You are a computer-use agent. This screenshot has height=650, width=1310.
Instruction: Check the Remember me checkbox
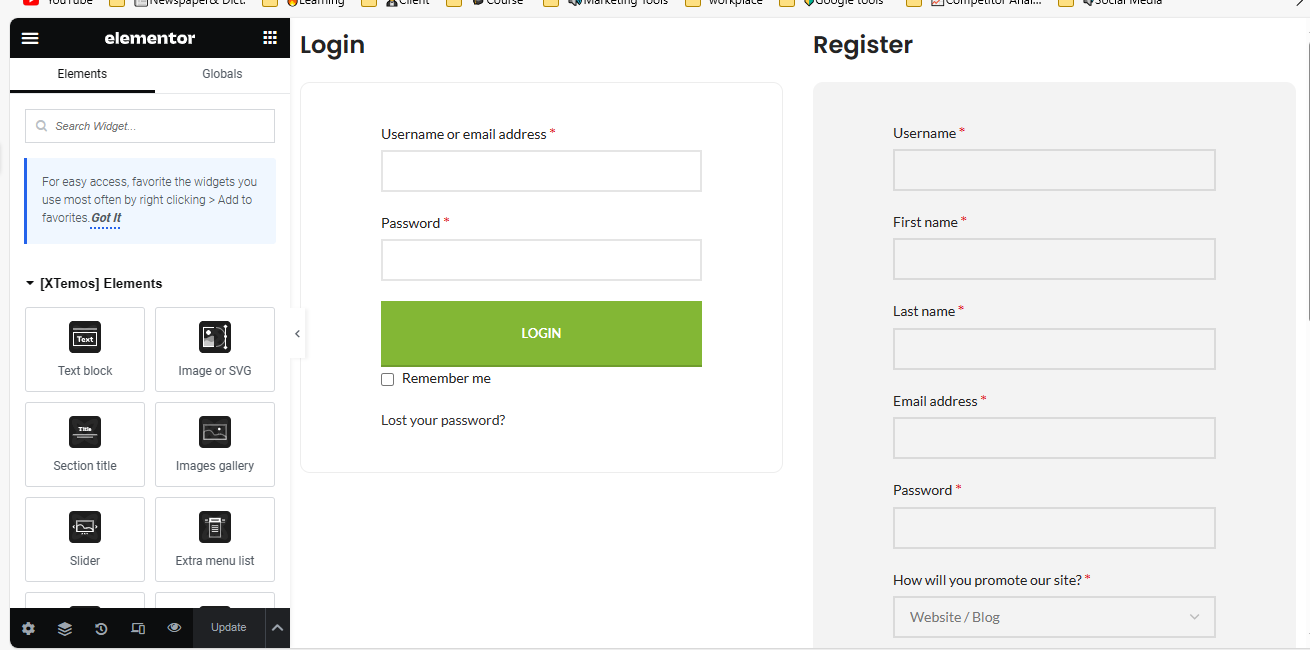pyautogui.click(x=388, y=380)
